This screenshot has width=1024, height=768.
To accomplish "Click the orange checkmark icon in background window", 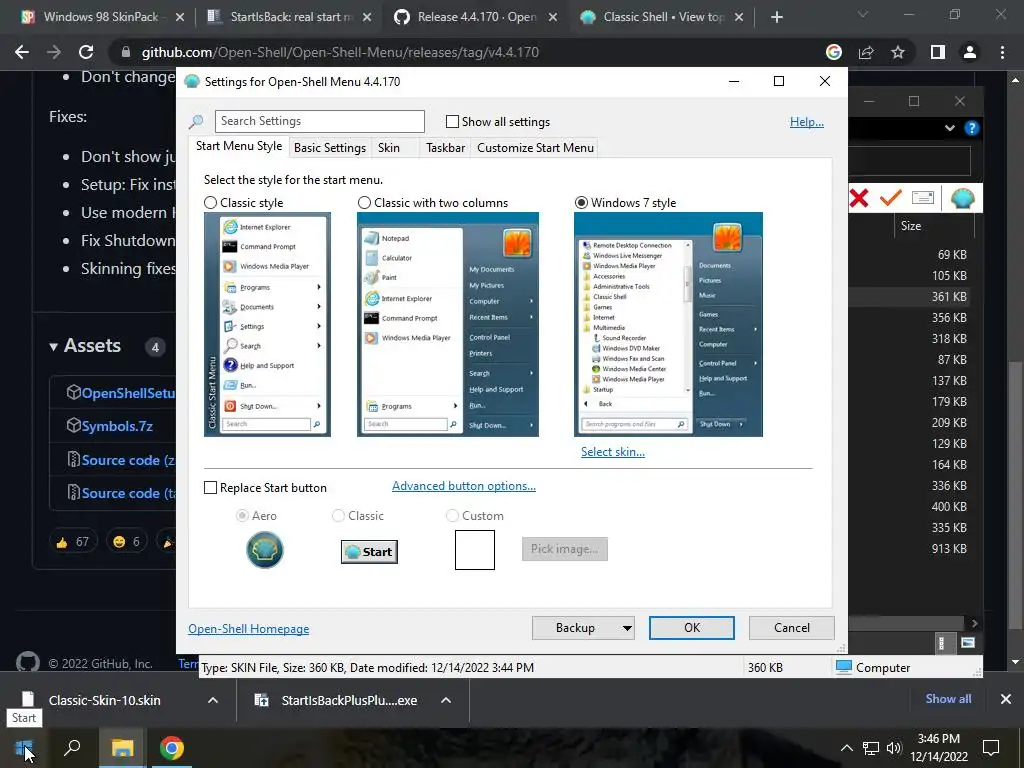I will point(890,197).
